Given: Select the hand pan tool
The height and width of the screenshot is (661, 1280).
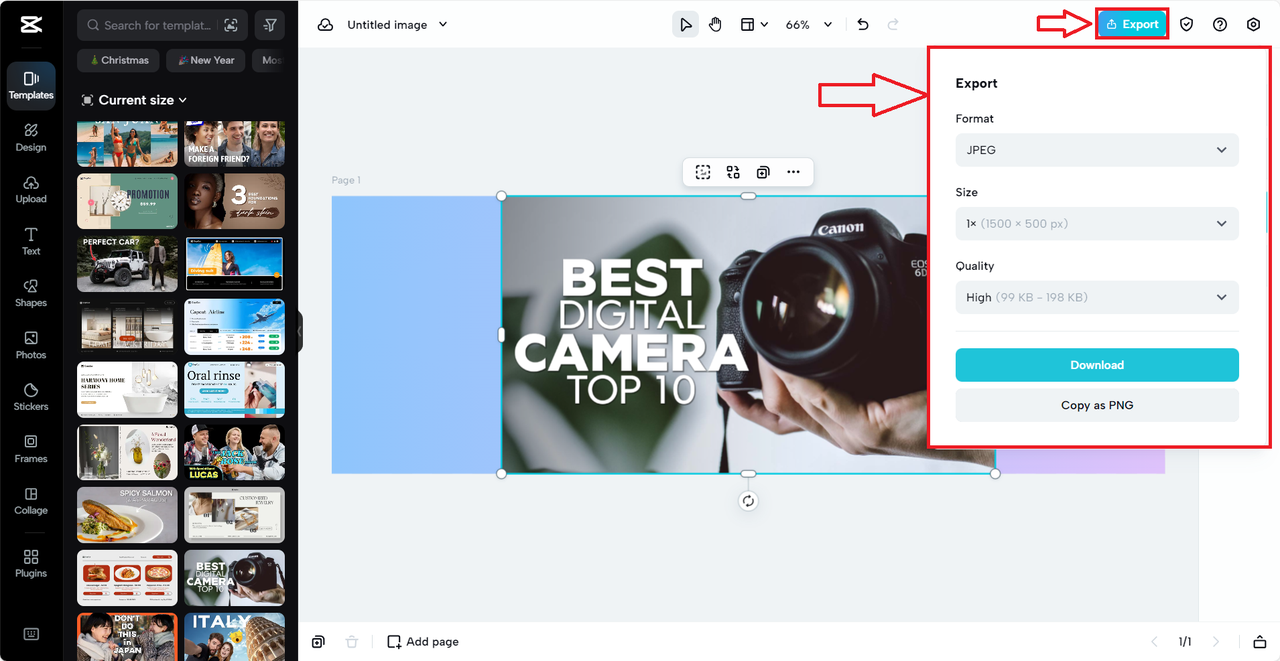Looking at the screenshot, I should coord(715,25).
